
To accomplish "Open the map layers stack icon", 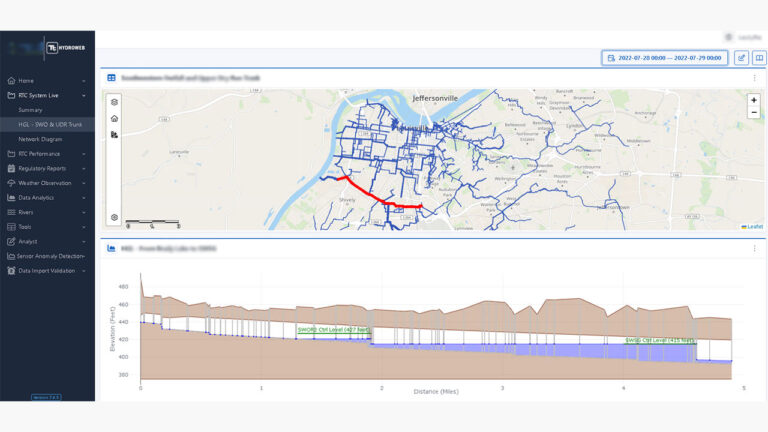I will click(114, 102).
